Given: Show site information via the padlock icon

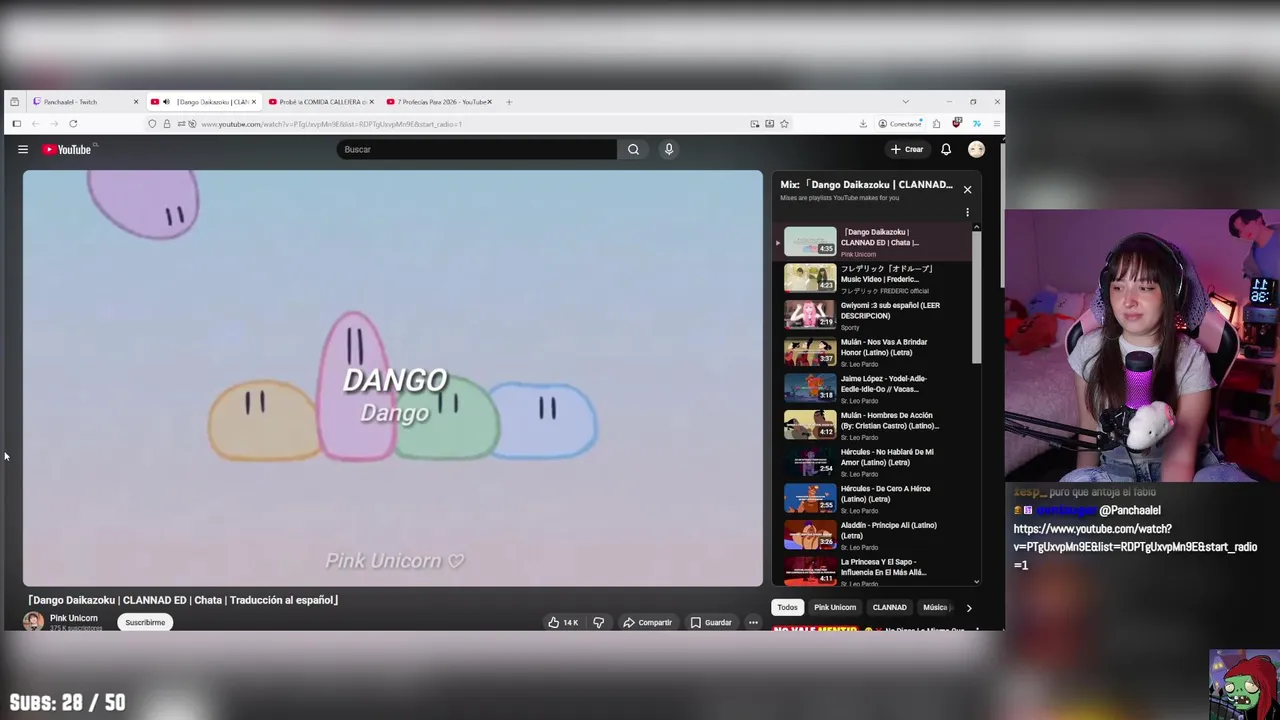Looking at the screenshot, I should coord(167,124).
